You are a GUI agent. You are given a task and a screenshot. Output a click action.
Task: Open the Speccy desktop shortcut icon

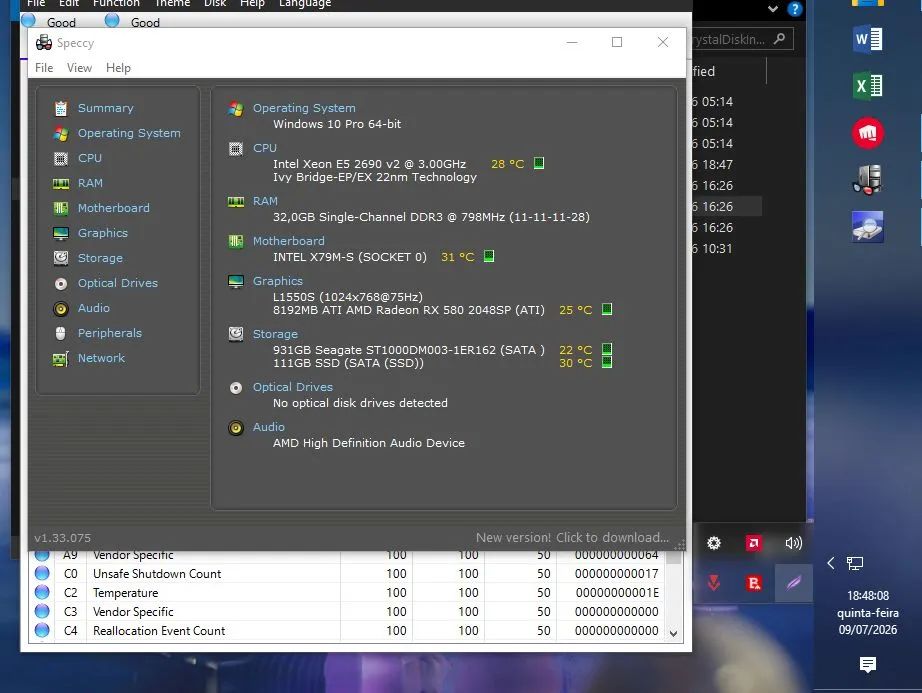867,180
